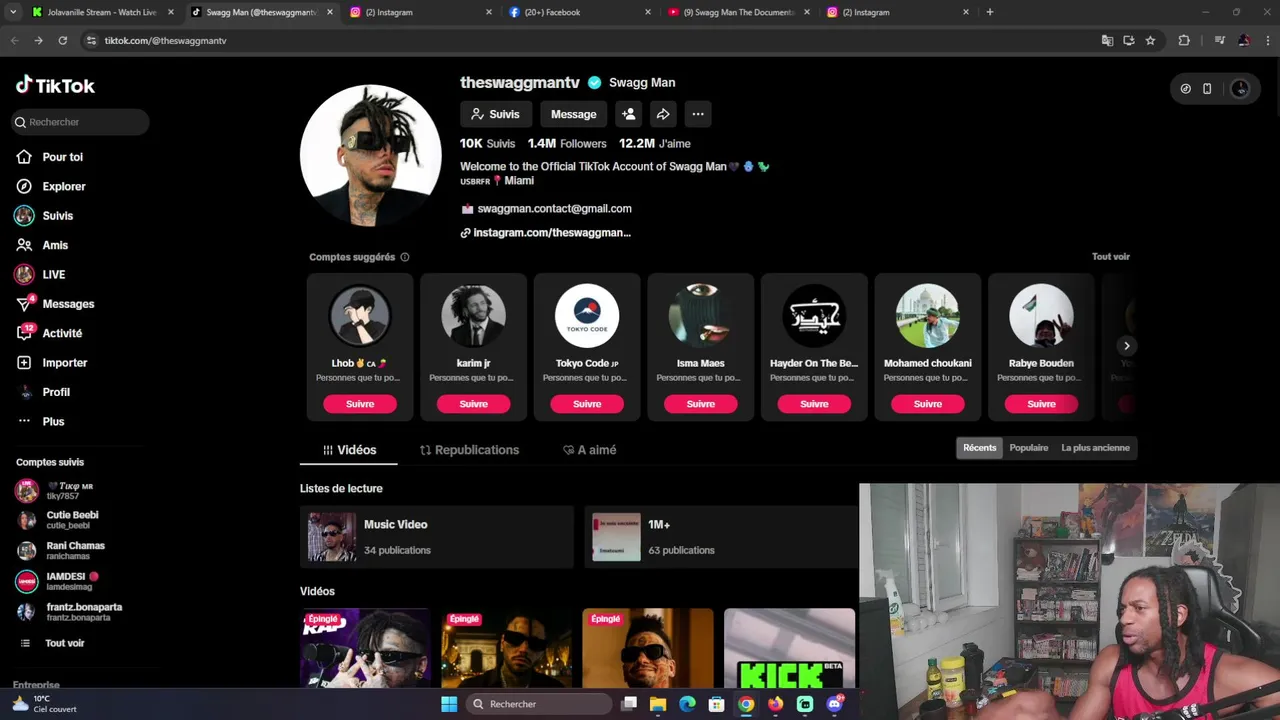Click the browser address bar
Image resolution: width=1280 pixels, height=720 pixels.
[590, 40]
